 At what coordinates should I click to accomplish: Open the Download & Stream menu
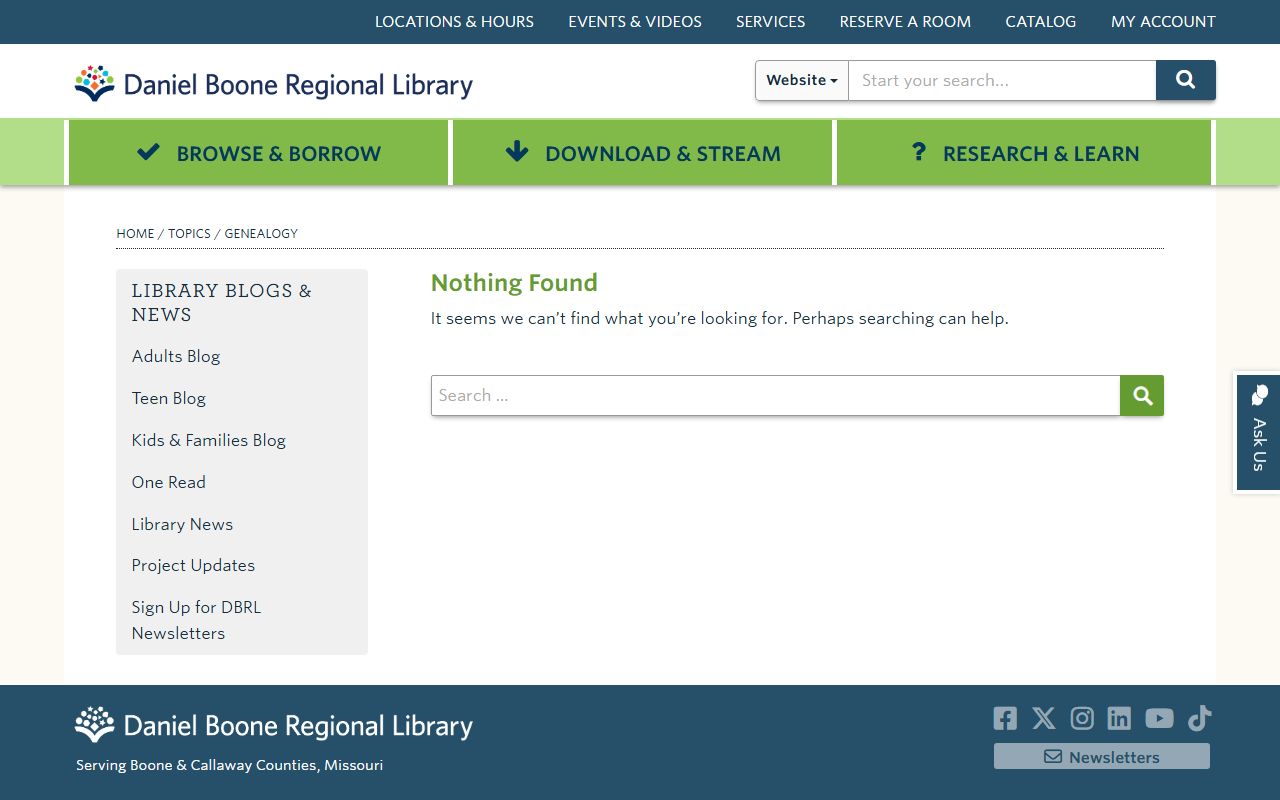(643, 153)
